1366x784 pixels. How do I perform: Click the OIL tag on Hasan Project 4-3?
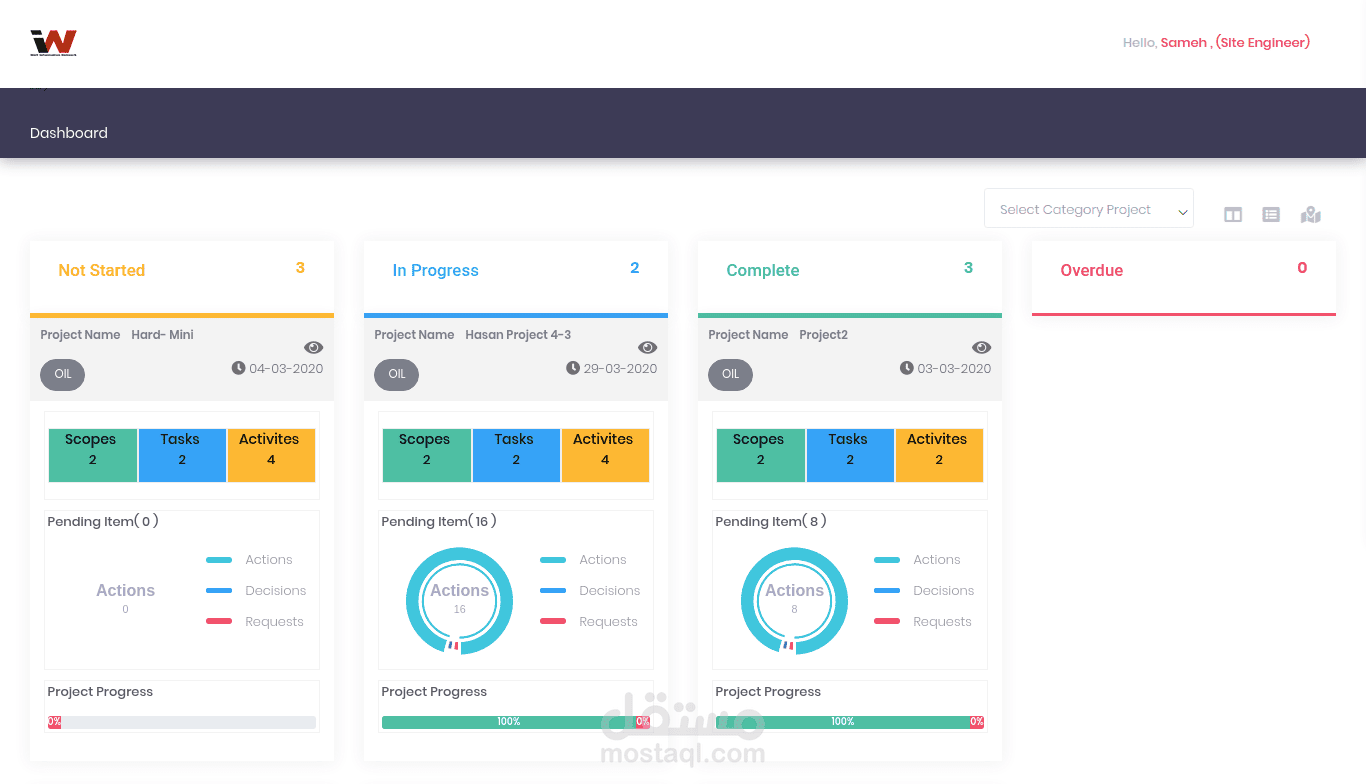click(397, 374)
